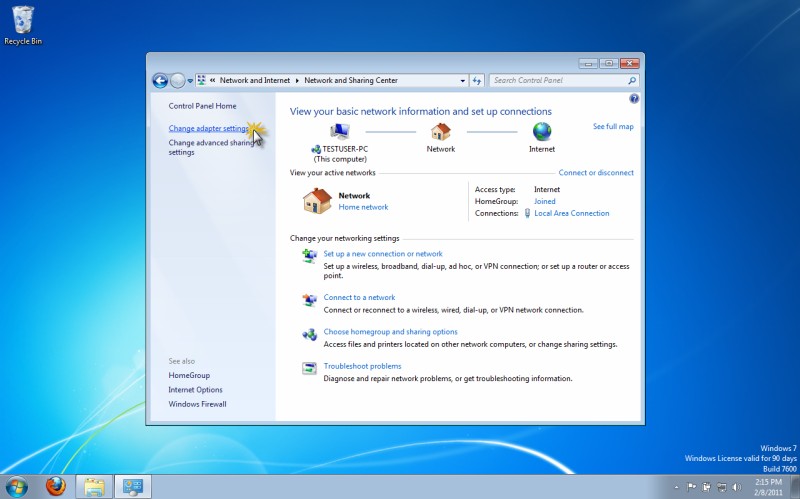Click the search magnifier icon
This screenshot has height=499, width=800.
click(632, 81)
